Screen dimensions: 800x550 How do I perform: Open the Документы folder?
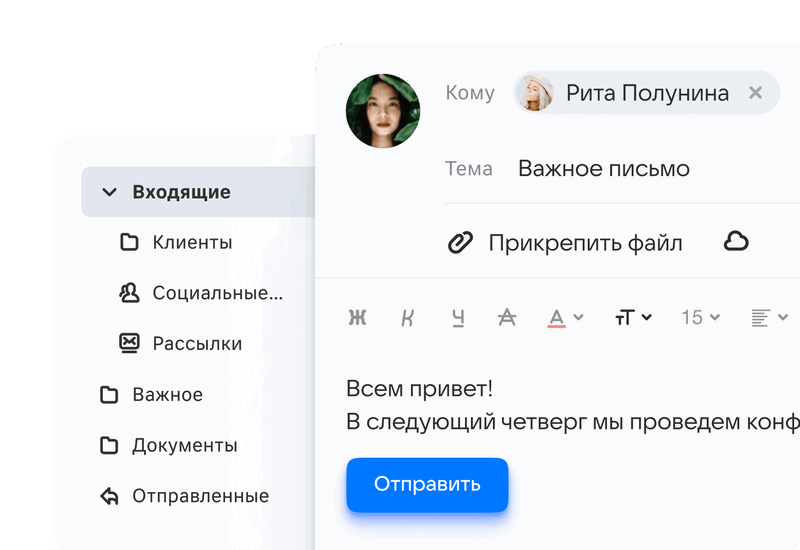click(185, 445)
